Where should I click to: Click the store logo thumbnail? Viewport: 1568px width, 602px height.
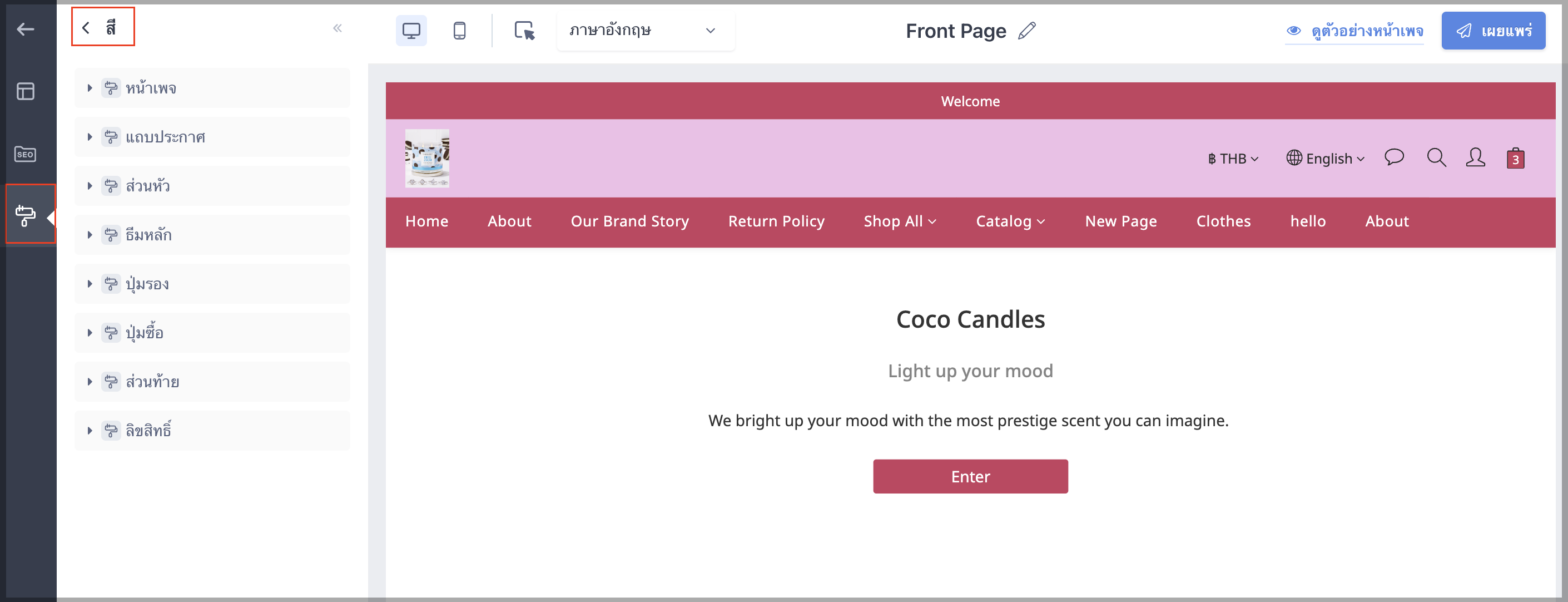click(427, 159)
